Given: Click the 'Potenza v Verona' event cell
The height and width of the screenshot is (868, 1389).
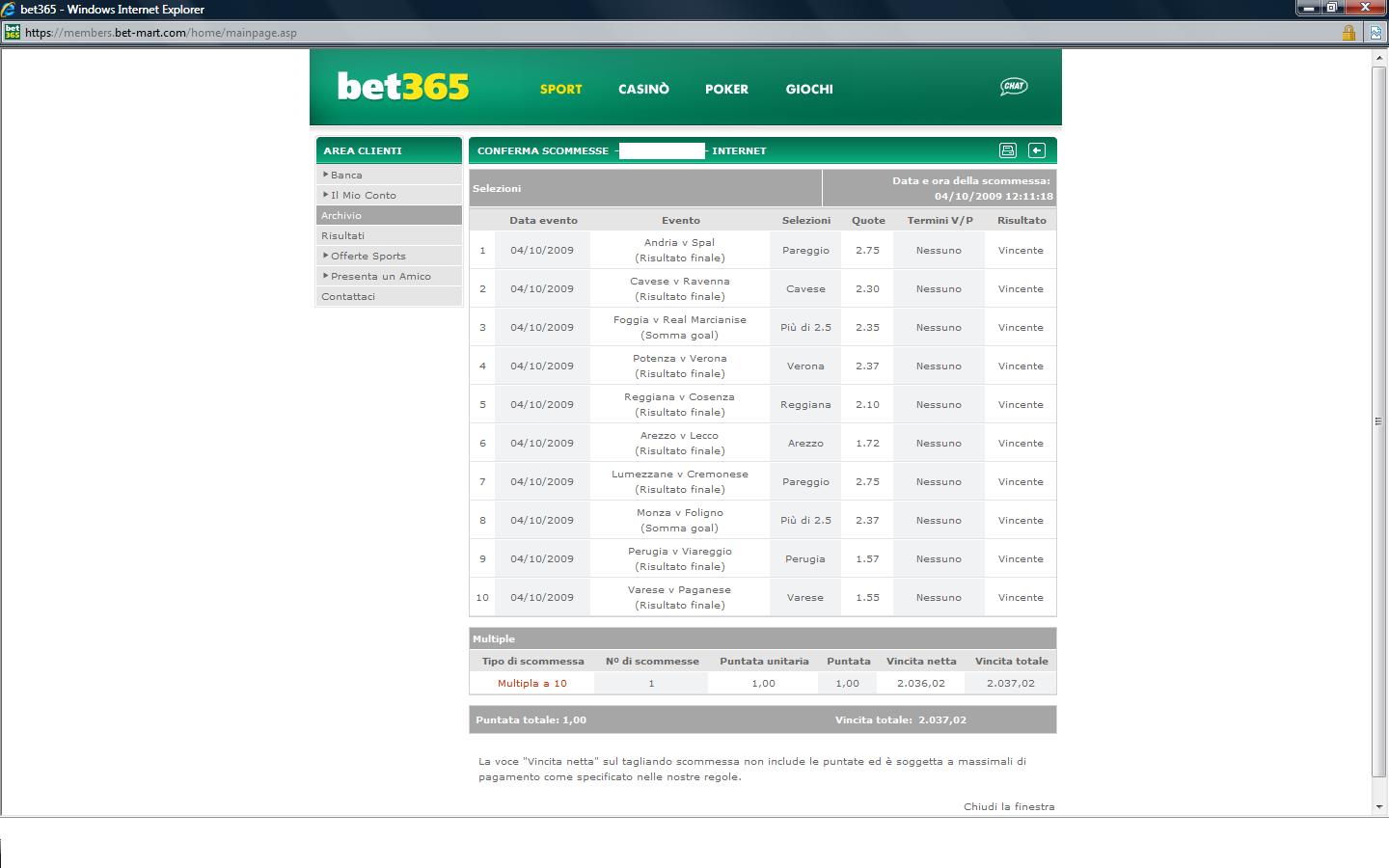Looking at the screenshot, I should (680, 366).
